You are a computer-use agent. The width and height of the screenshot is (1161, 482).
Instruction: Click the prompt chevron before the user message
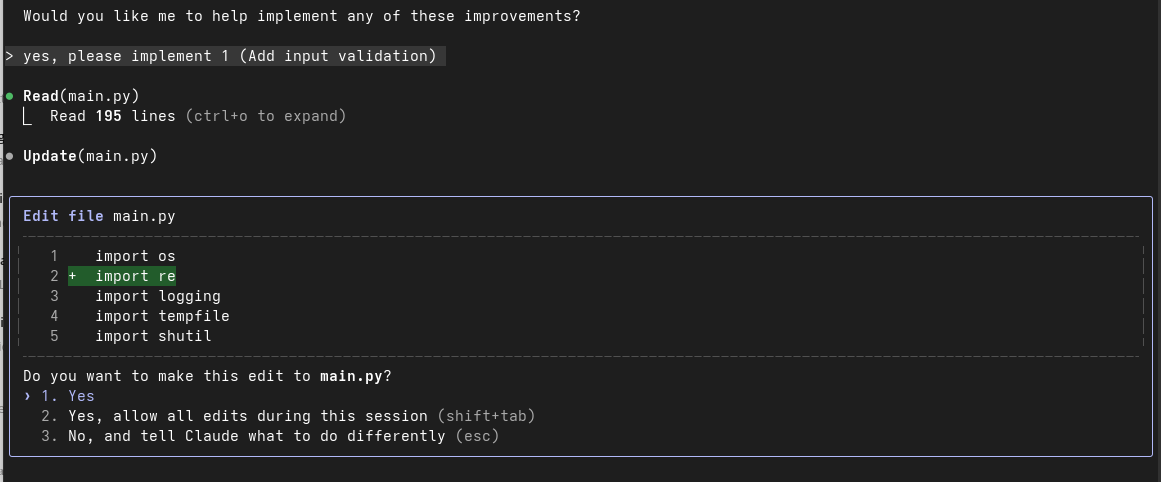pyautogui.click(x=9, y=56)
